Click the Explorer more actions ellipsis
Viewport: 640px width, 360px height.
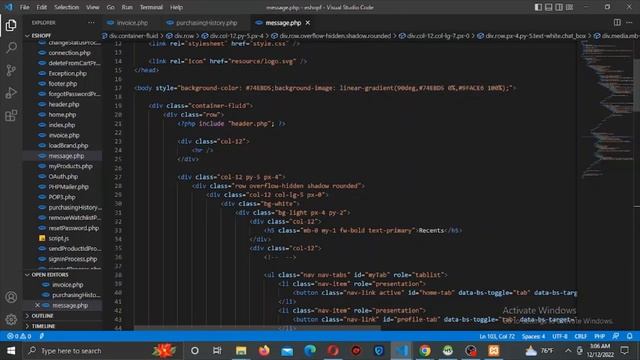click(x=91, y=23)
